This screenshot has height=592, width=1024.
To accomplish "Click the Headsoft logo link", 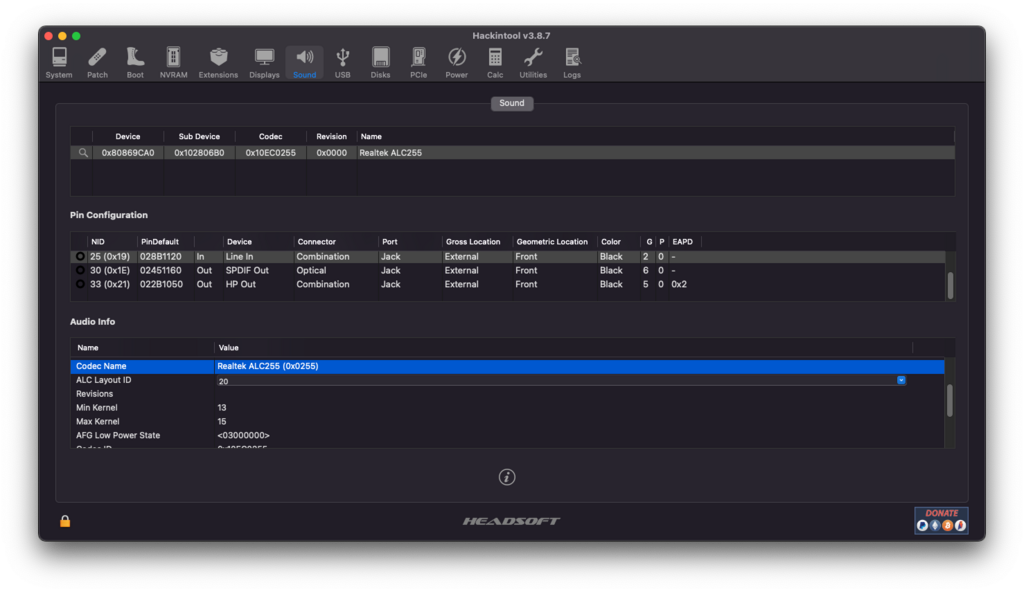I will pos(511,521).
